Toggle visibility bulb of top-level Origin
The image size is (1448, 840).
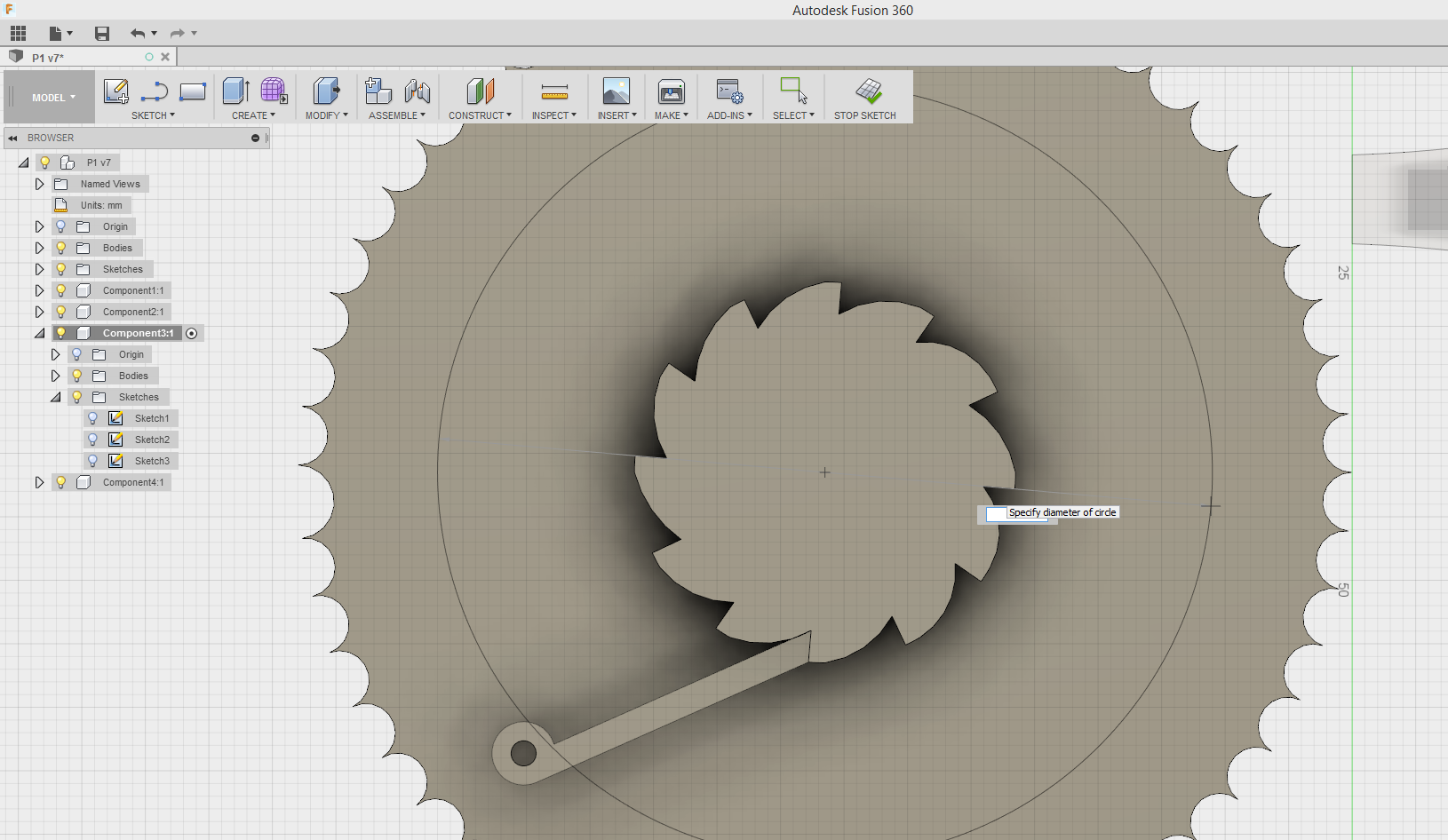(x=61, y=226)
